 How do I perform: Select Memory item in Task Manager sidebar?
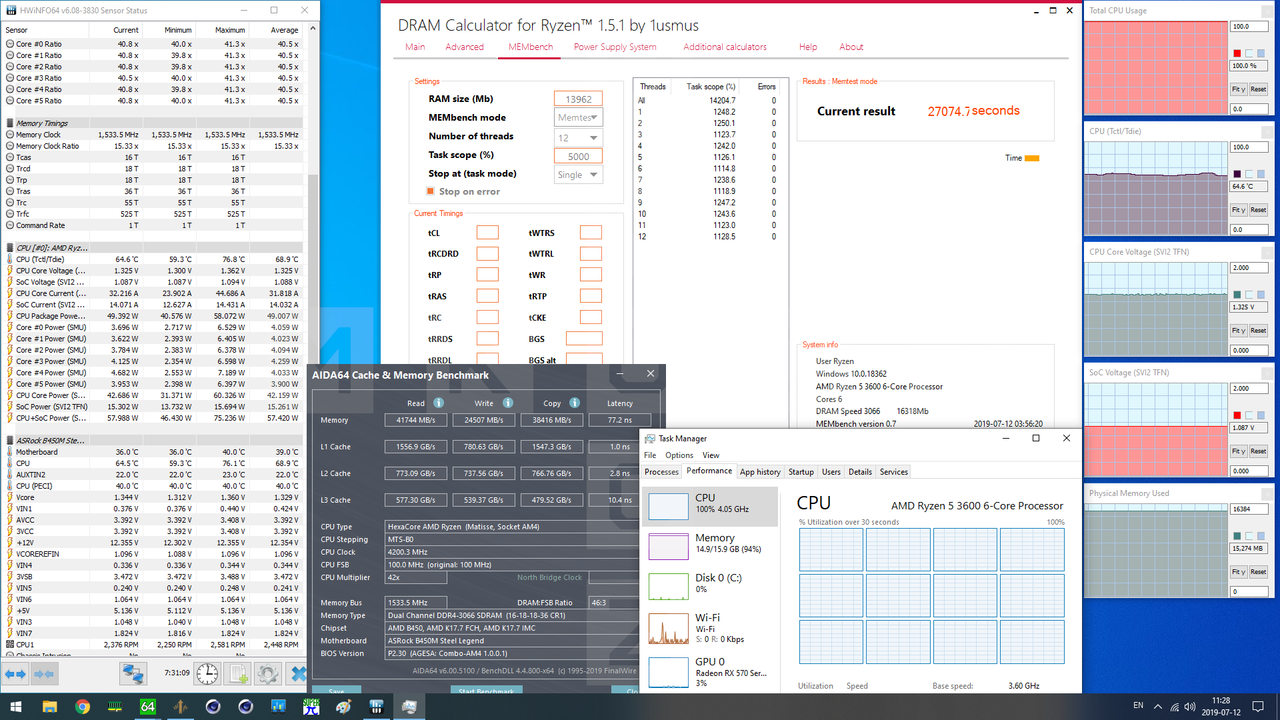[711, 545]
